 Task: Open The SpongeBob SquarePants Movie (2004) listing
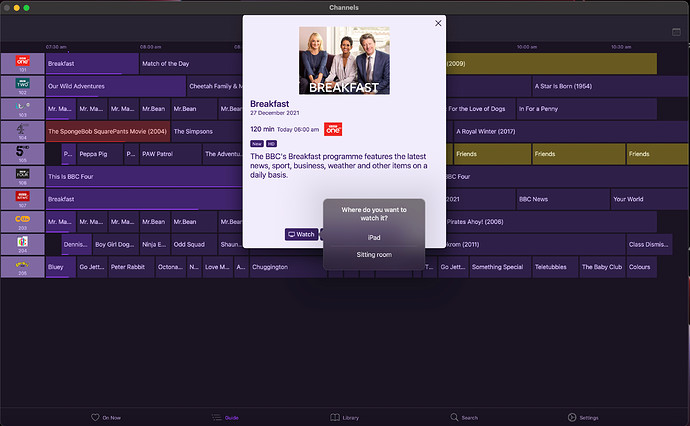[107, 131]
